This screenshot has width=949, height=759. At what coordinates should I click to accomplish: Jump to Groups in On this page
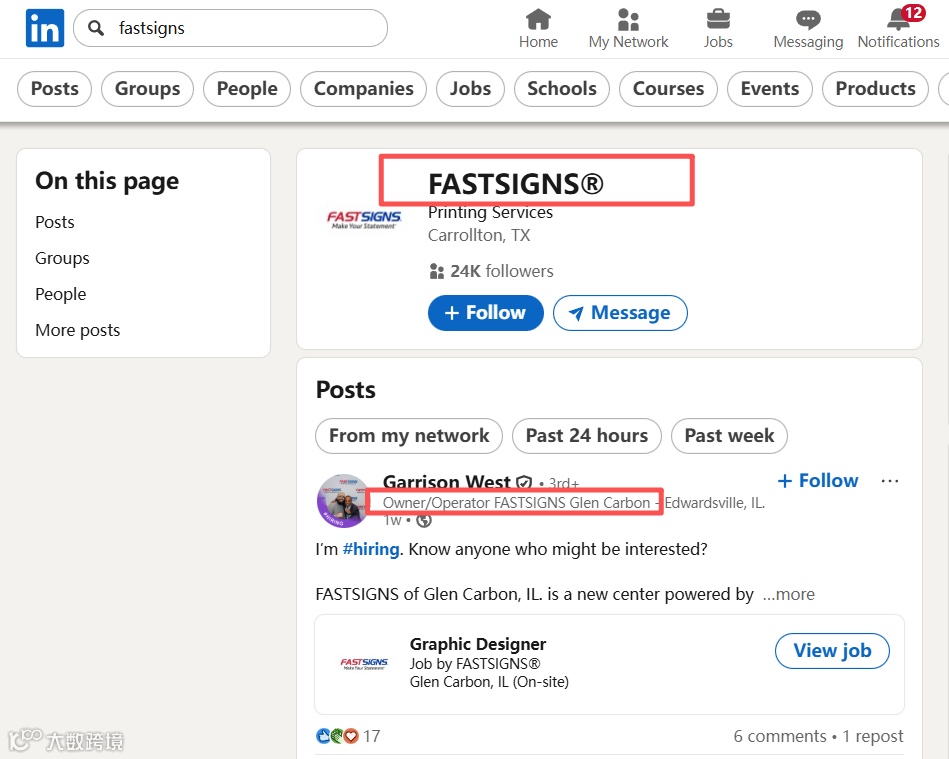(62, 258)
